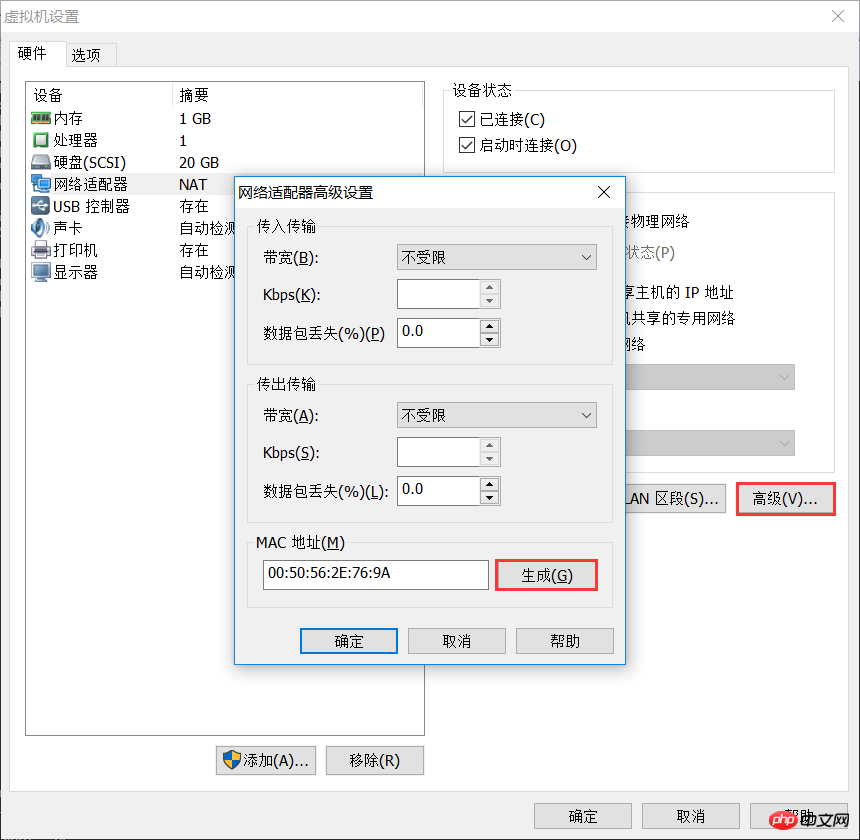Close the 网络适配器高级设置 dialog

point(604,192)
